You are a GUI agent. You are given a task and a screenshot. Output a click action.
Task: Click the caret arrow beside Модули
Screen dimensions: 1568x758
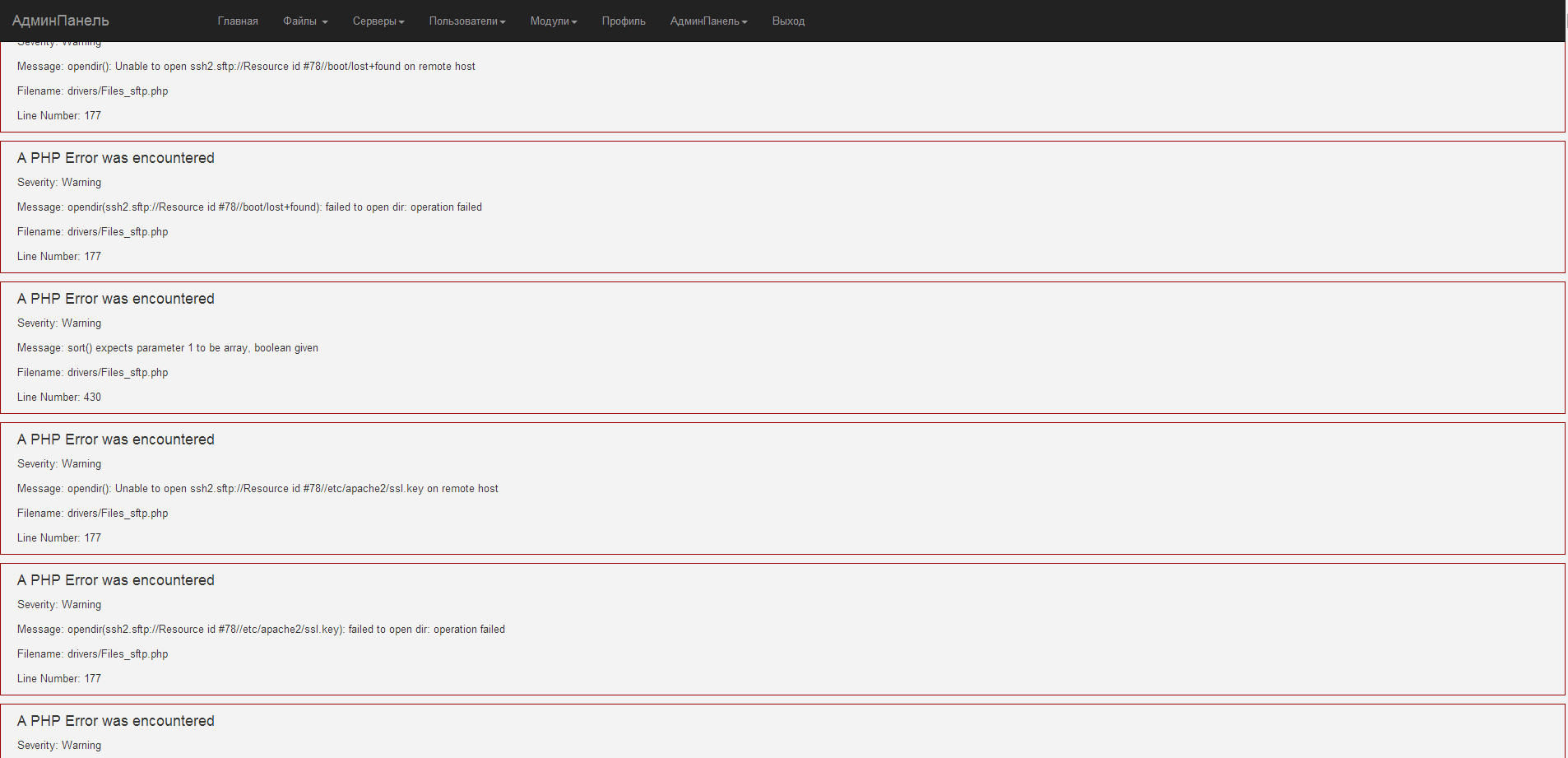click(574, 22)
